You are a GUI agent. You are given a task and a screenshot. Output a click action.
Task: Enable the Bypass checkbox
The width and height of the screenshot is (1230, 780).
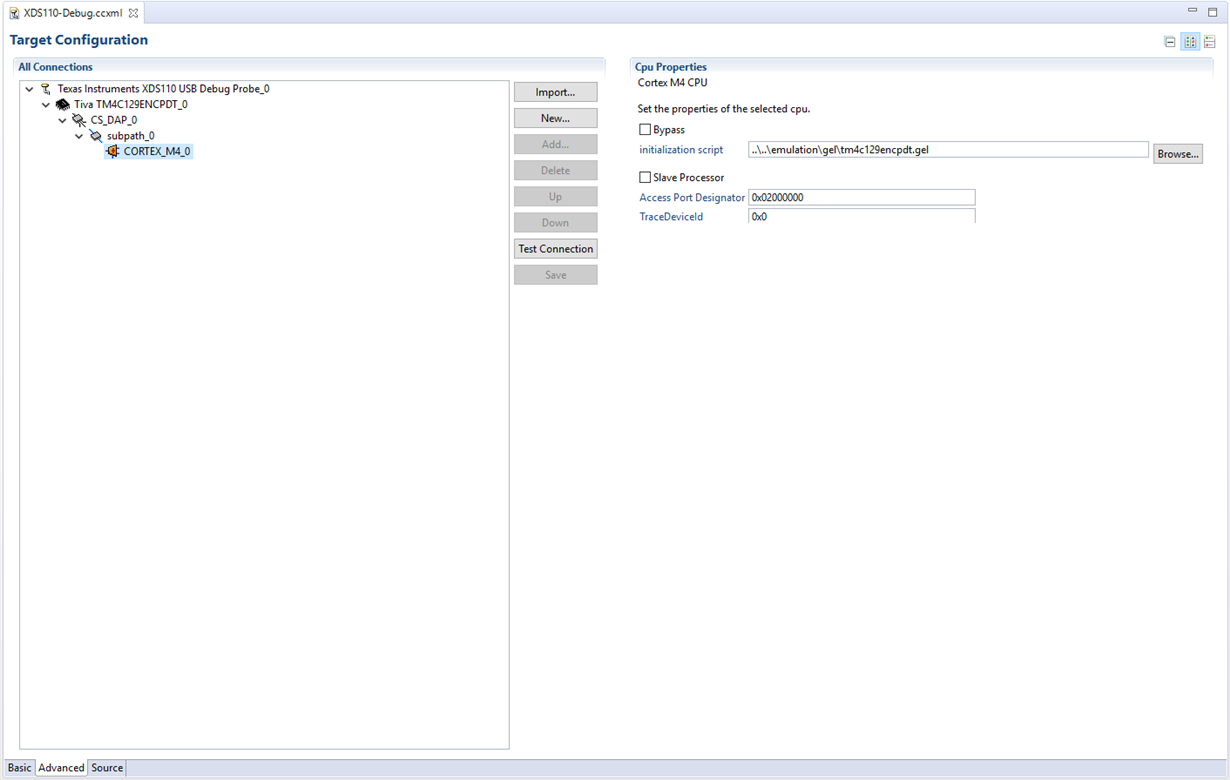[645, 130]
